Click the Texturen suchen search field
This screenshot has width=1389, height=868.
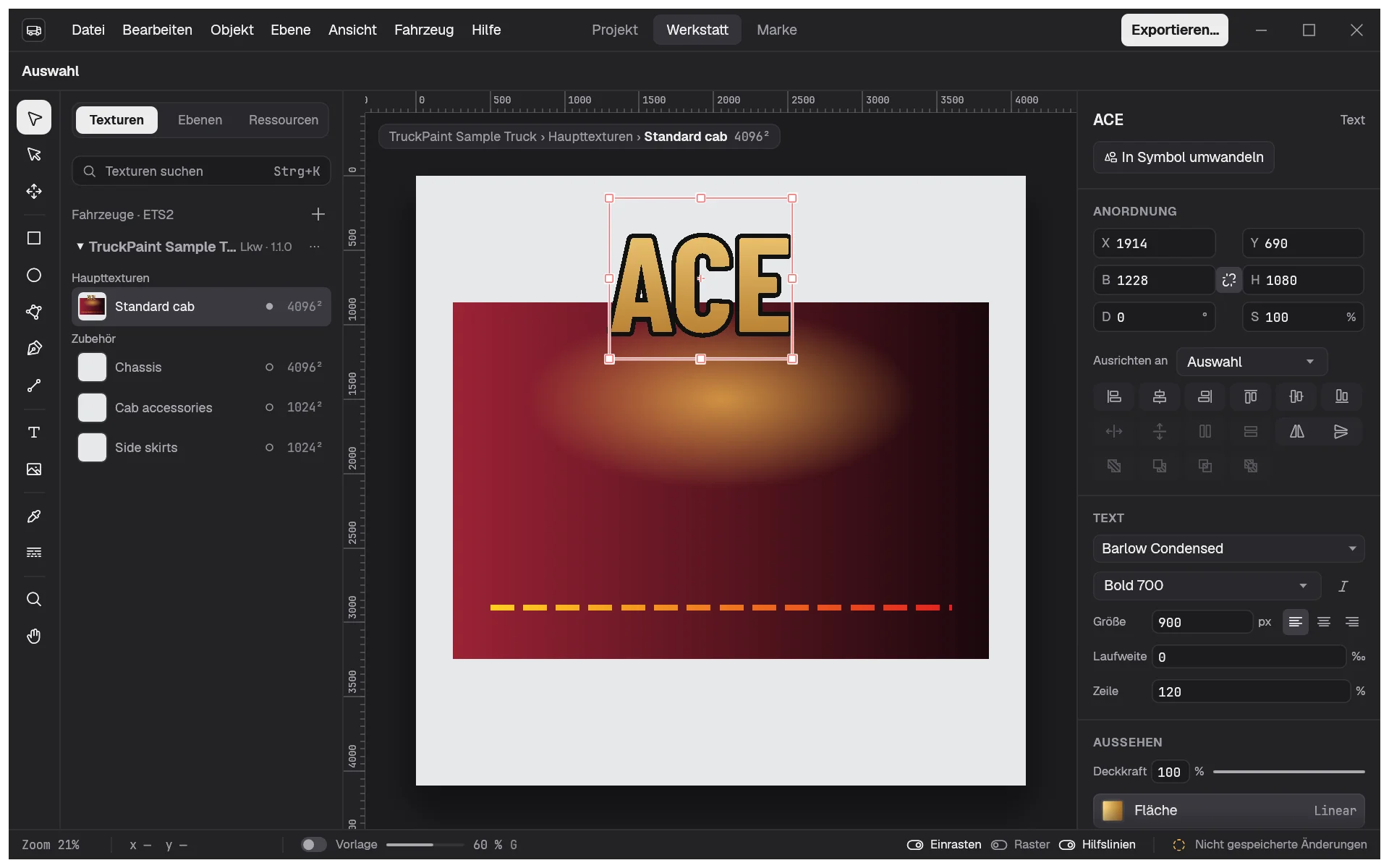[x=201, y=171]
